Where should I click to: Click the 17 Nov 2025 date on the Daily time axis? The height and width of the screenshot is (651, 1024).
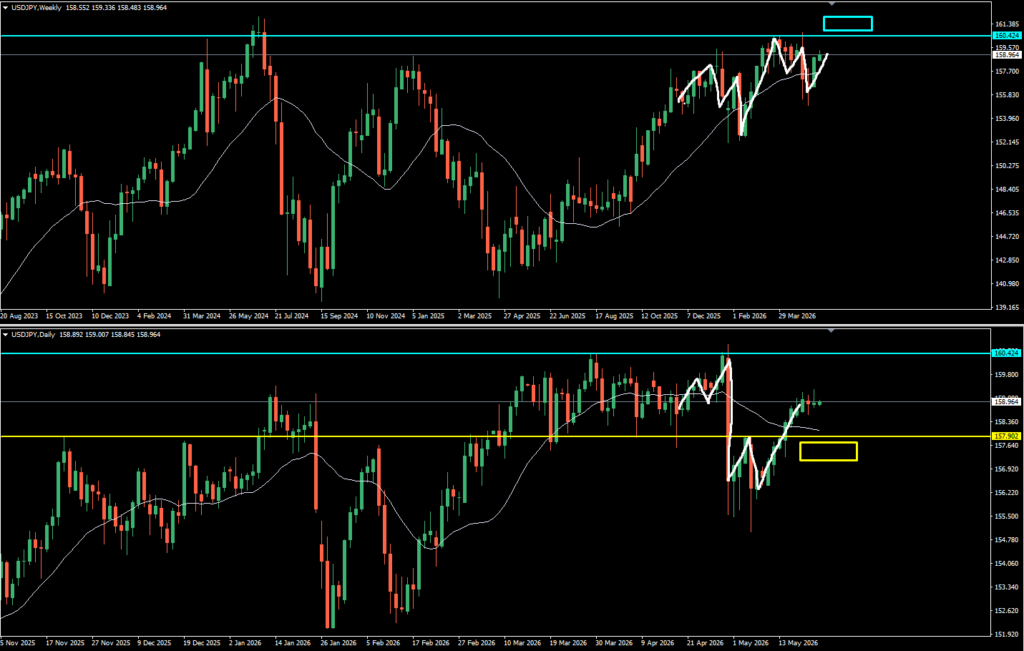(64, 642)
